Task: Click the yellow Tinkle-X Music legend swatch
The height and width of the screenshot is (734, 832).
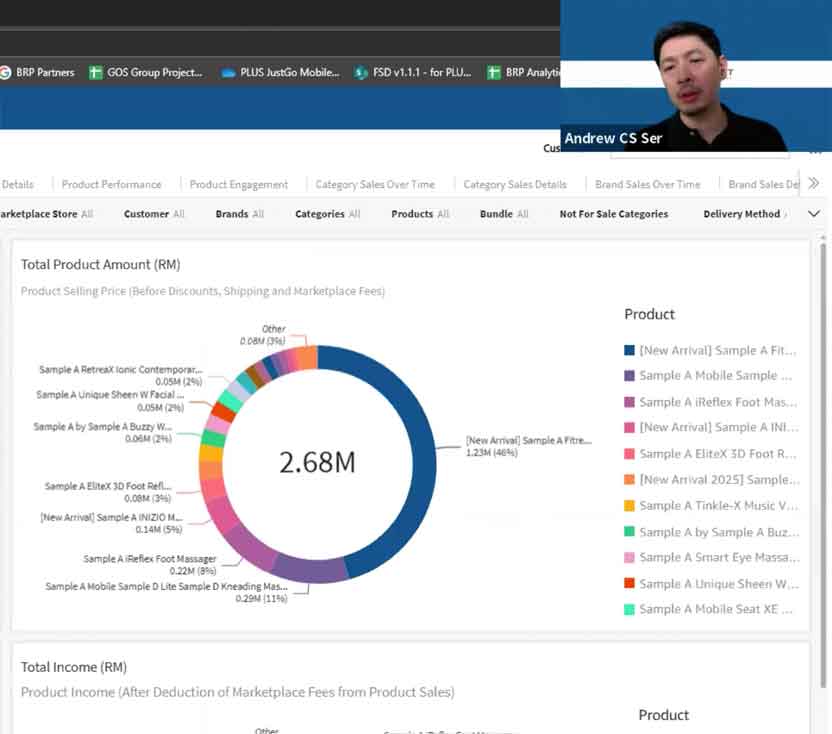Action: pyautogui.click(x=630, y=506)
